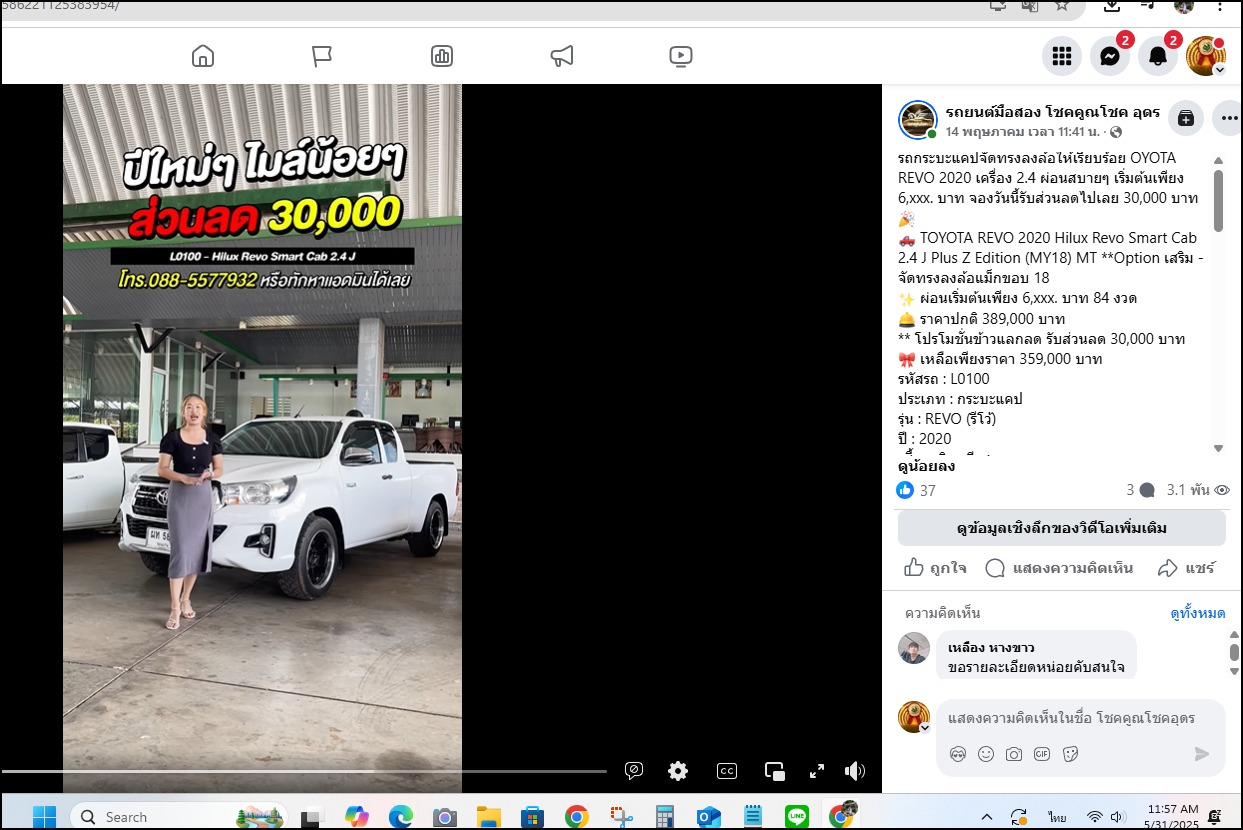Insert a GIF in the comment
The width and height of the screenshot is (1243, 830).
pyautogui.click(x=1042, y=754)
